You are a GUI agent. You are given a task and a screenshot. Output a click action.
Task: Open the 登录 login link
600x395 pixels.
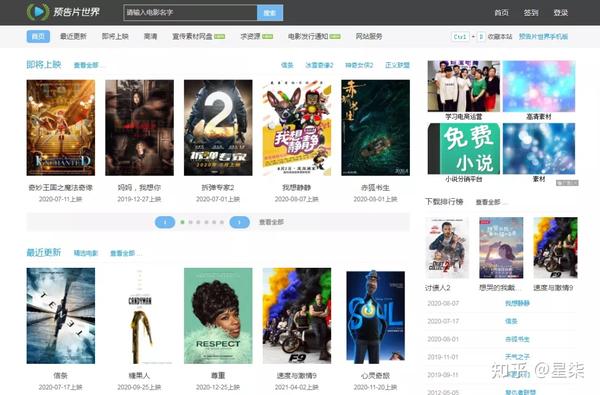point(561,13)
